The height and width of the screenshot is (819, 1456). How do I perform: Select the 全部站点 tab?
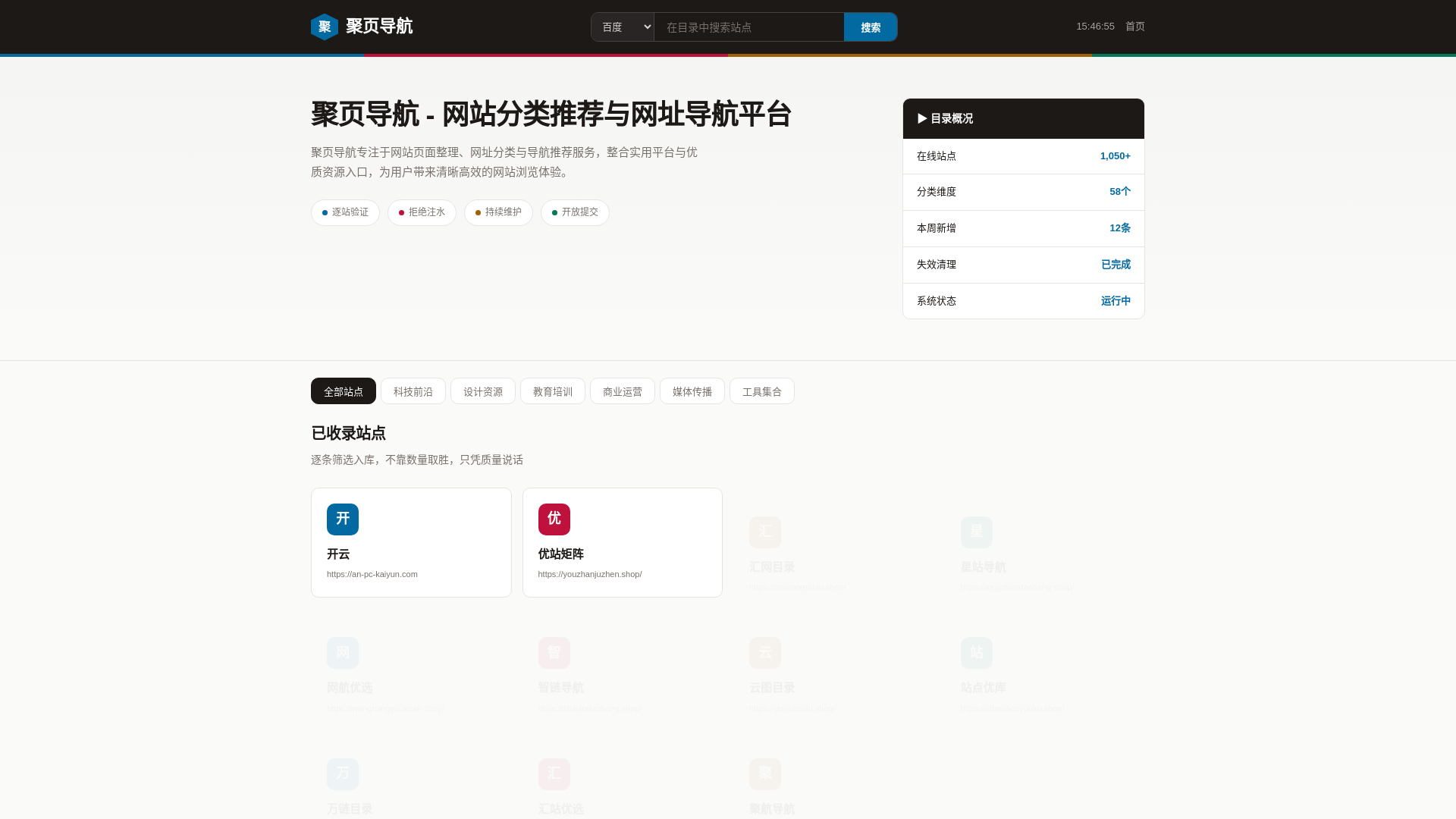[344, 391]
